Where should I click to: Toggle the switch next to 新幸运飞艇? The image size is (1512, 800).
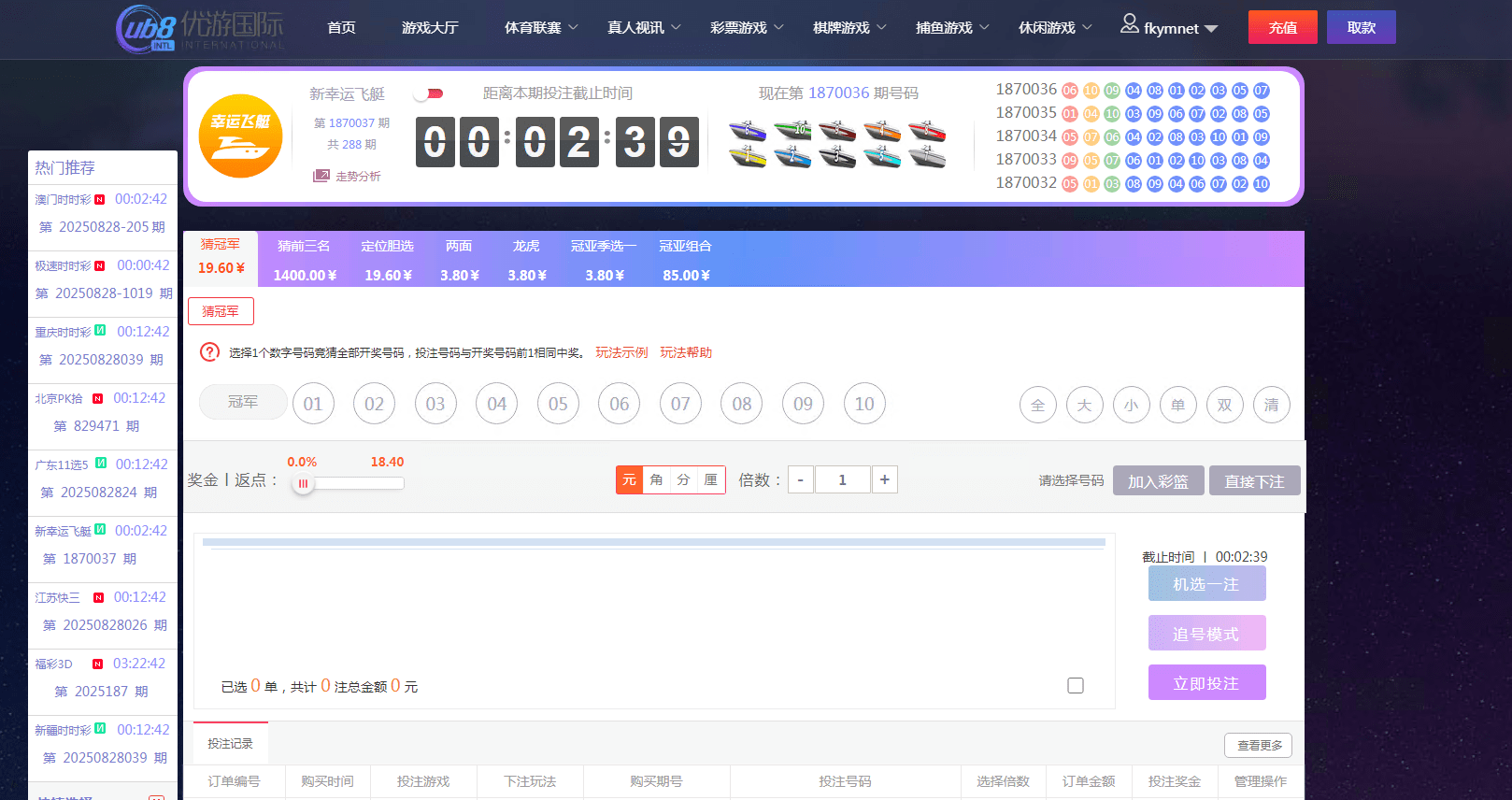[x=429, y=93]
